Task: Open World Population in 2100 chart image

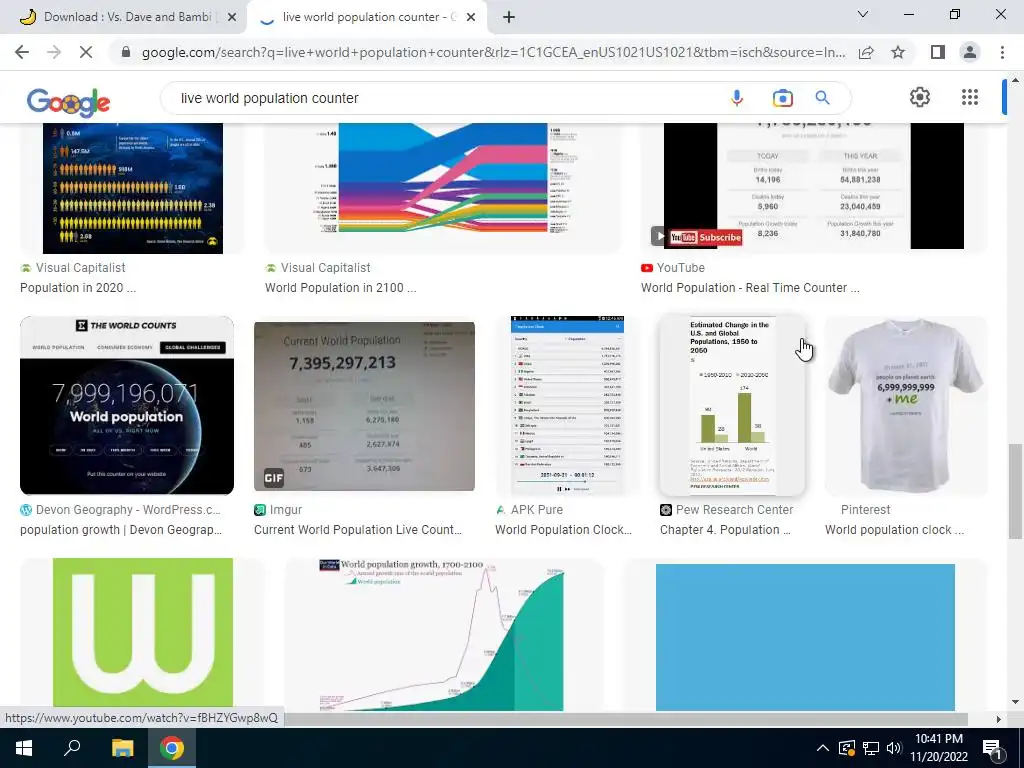Action: coord(444,178)
